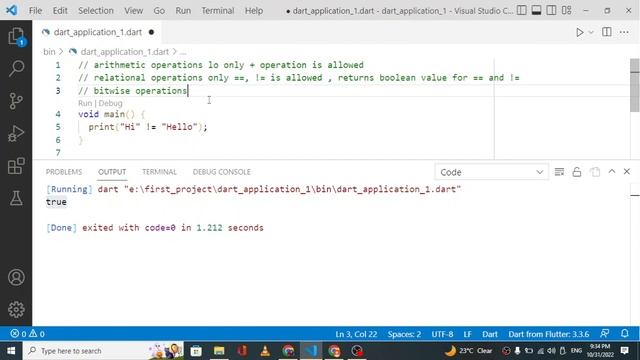Split the editor to the right

click(x=607, y=32)
